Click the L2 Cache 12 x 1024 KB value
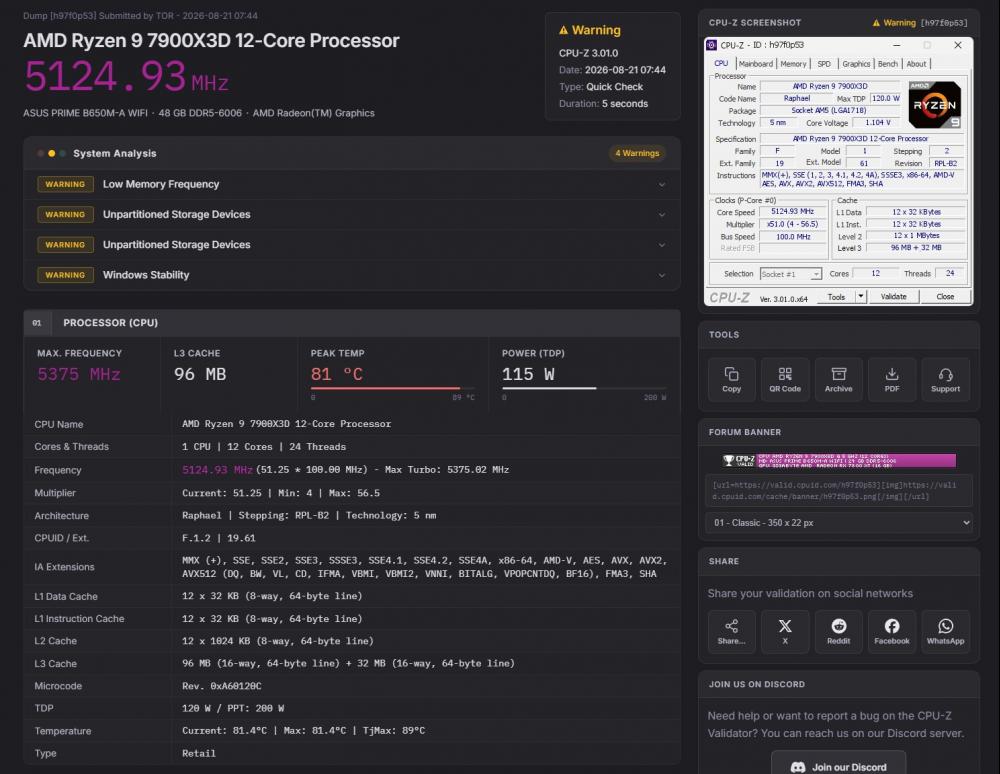The width and height of the screenshot is (1000, 774). 277,641
